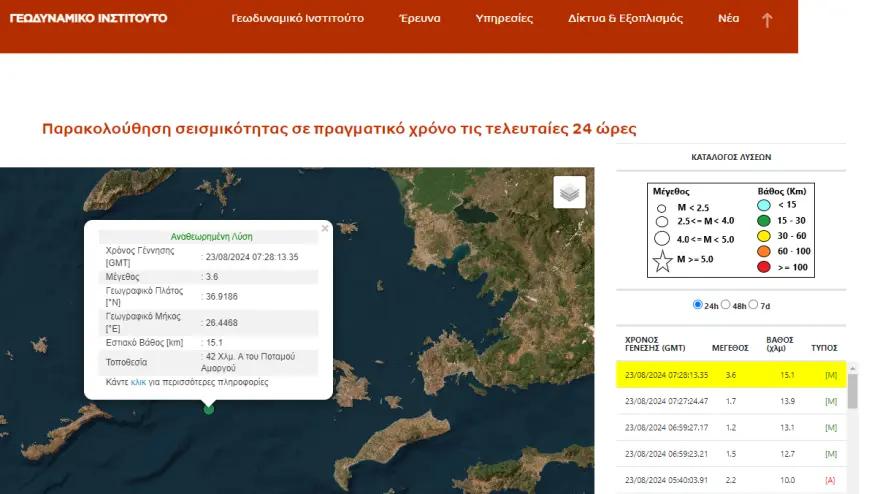Click the scroll-to-top arrow icon
Screen dimensions: 880x494
pos(767,20)
